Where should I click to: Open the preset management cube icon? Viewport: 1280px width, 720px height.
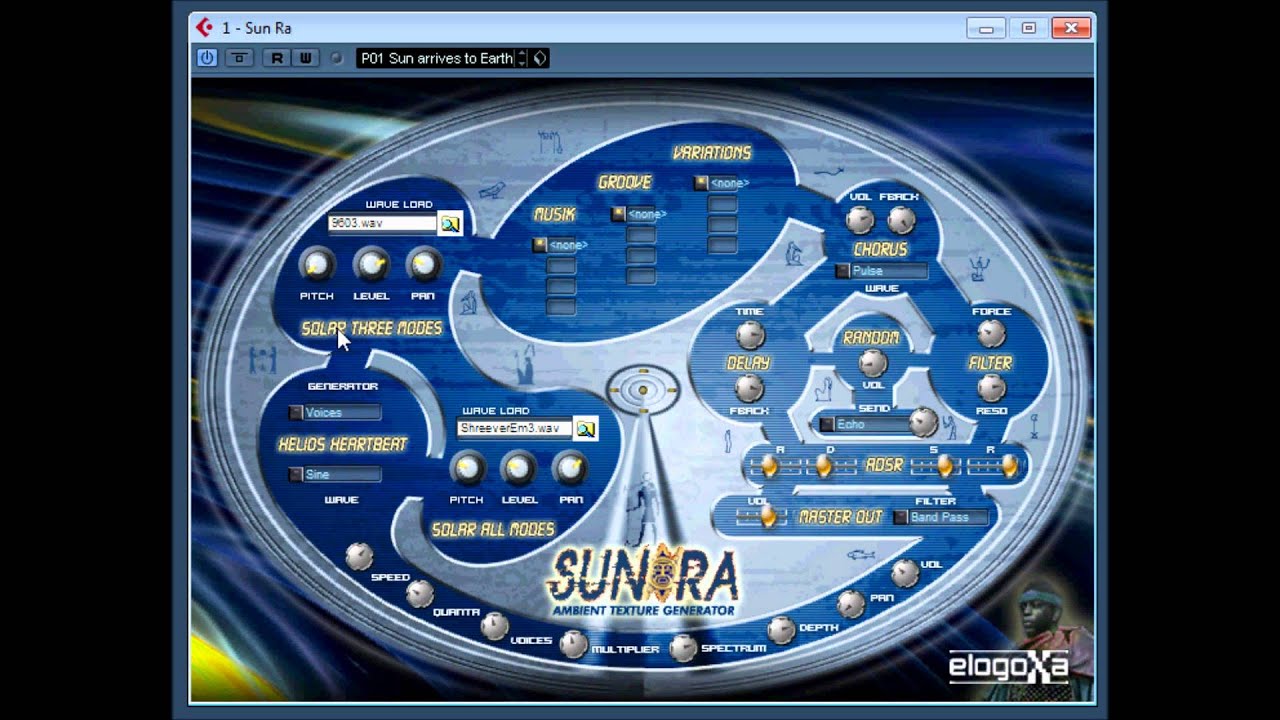pyautogui.click(x=540, y=58)
